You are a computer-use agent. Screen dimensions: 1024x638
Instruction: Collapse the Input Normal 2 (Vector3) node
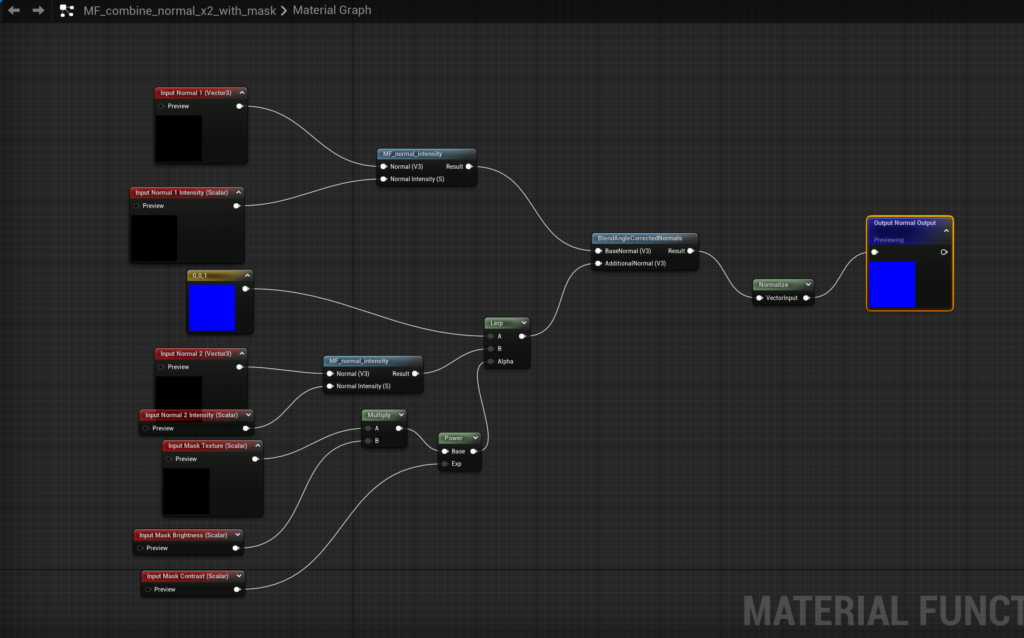pos(242,353)
